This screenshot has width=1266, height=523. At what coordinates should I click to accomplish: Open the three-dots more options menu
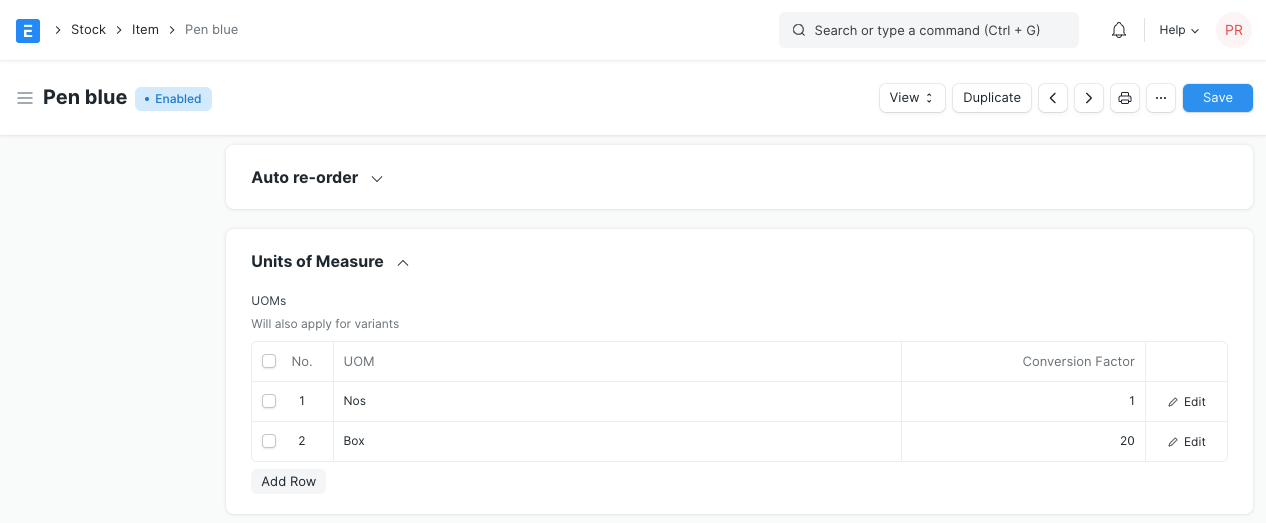coord(1161,98)
